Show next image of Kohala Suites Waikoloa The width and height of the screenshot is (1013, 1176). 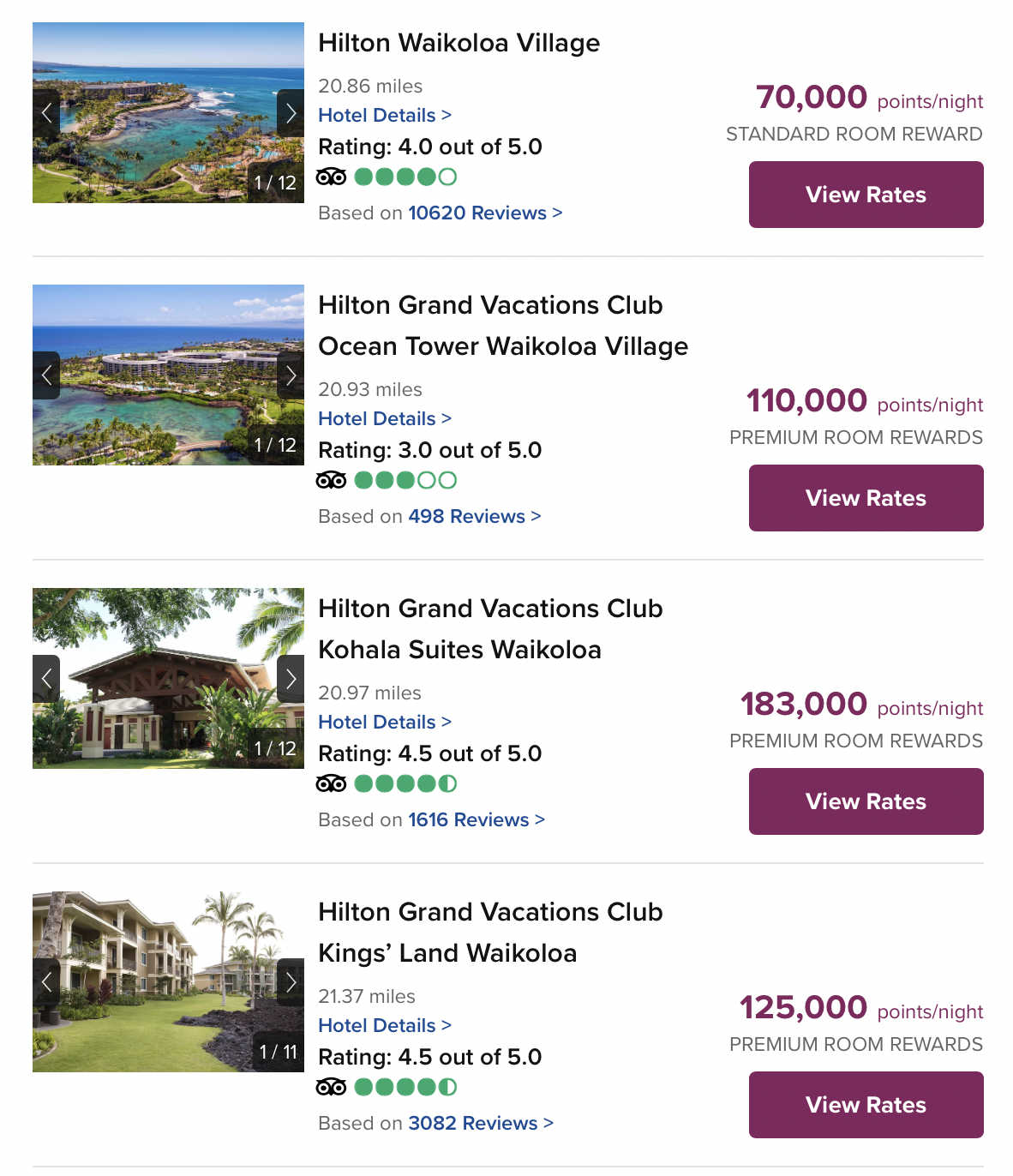[291, 678]
